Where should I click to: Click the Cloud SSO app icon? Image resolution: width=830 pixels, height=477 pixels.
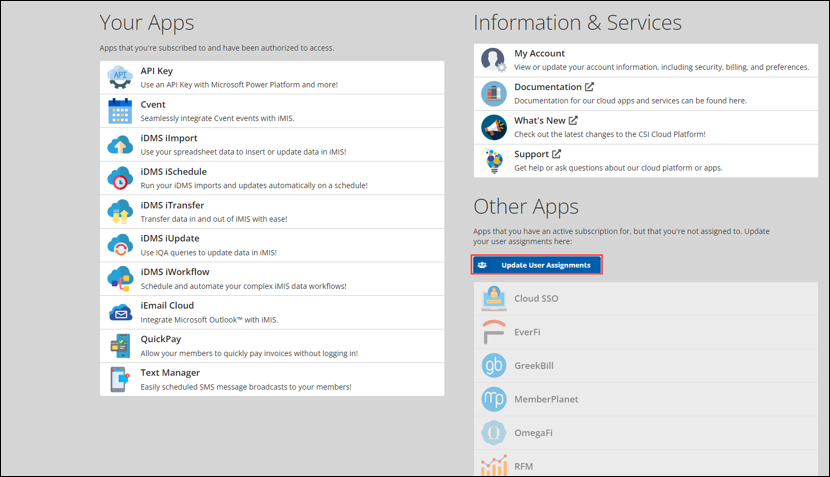[494, 298]
